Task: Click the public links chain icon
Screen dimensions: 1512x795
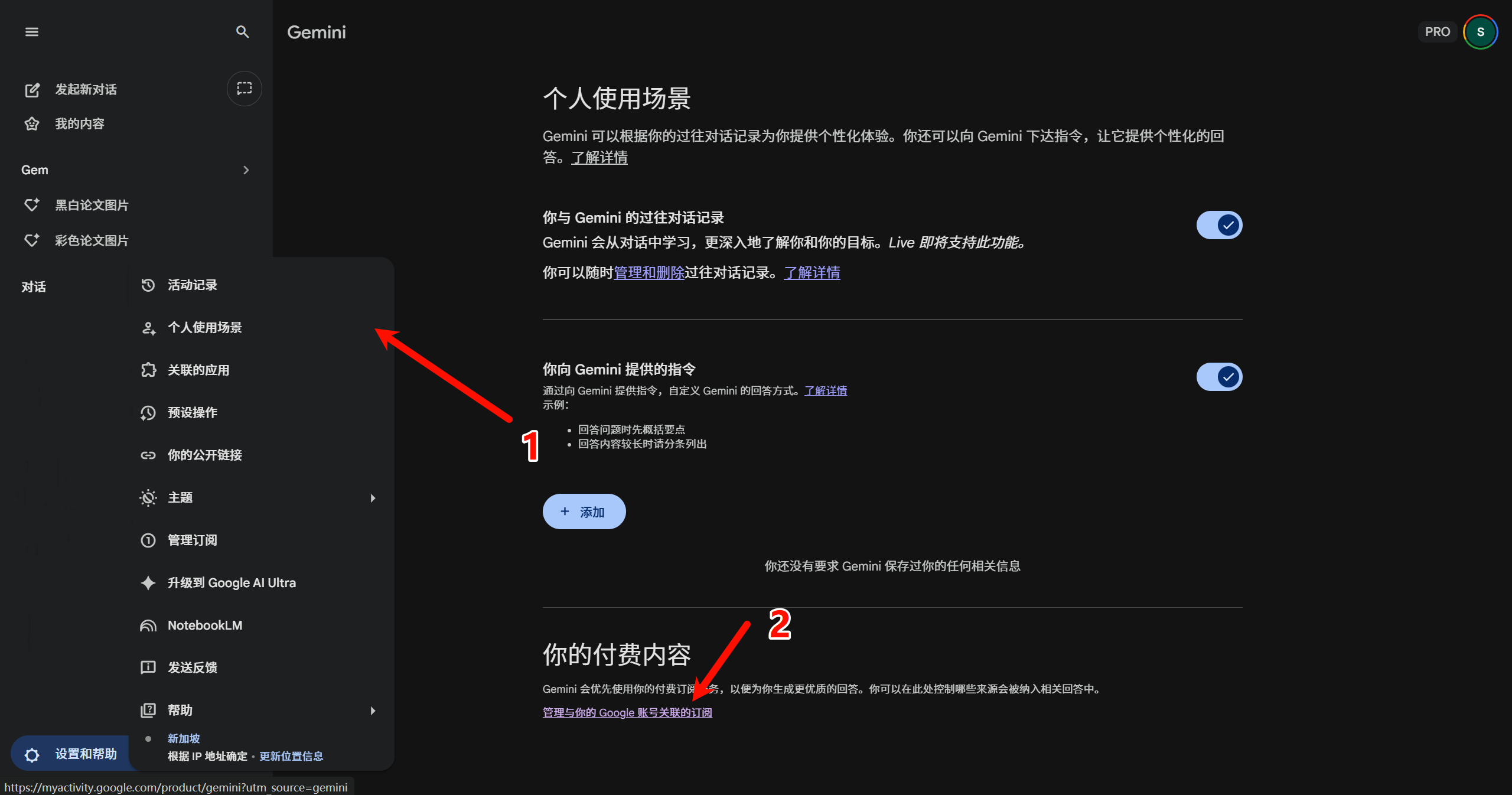Action: [x=148, y=455]
